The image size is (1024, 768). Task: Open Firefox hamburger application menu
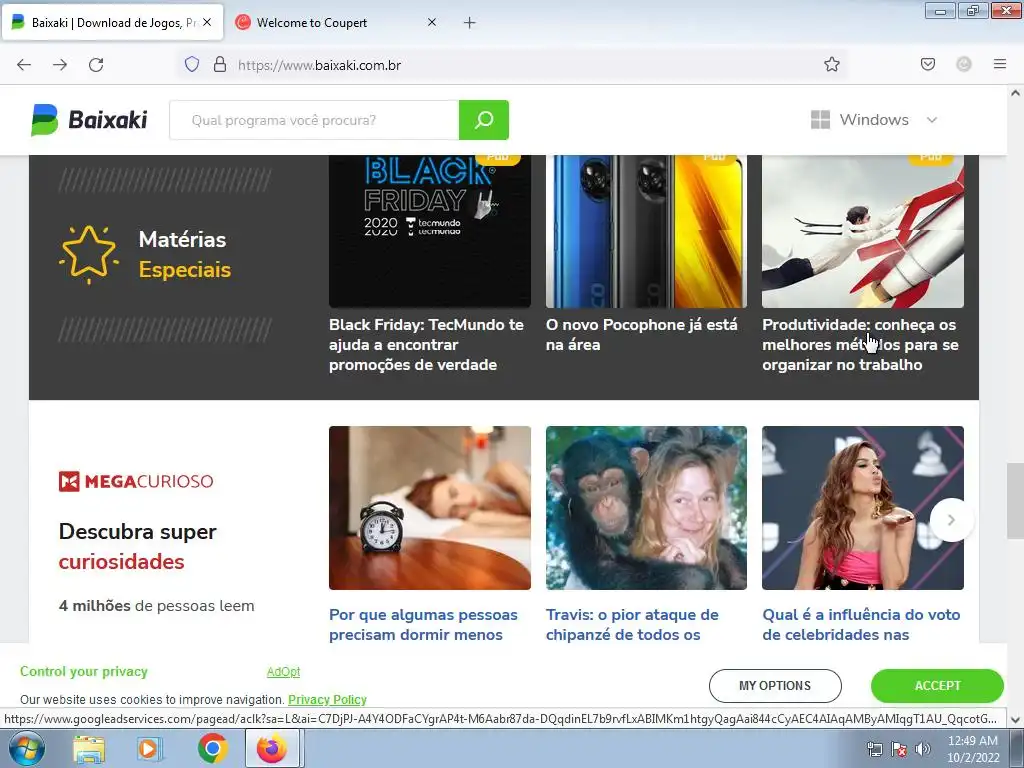pyautogui.click(x=1000, y=64)
